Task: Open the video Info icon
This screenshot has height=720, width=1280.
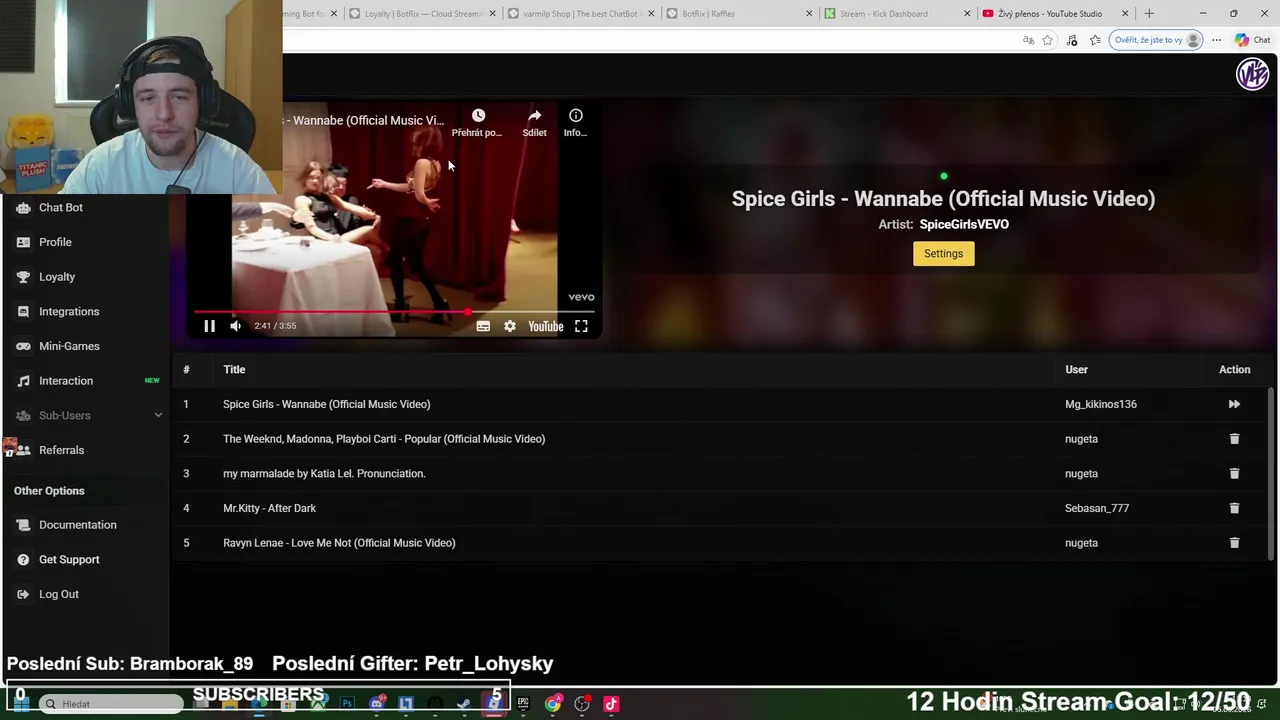Action: (576, 116)
